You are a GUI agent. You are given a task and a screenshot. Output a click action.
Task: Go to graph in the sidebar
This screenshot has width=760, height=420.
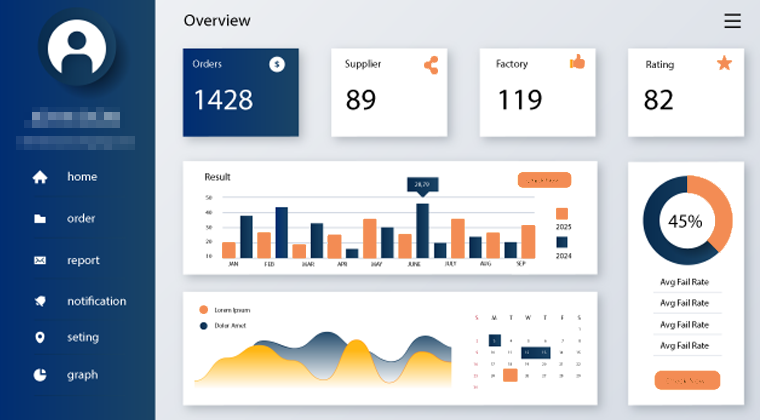click(82, 375)
